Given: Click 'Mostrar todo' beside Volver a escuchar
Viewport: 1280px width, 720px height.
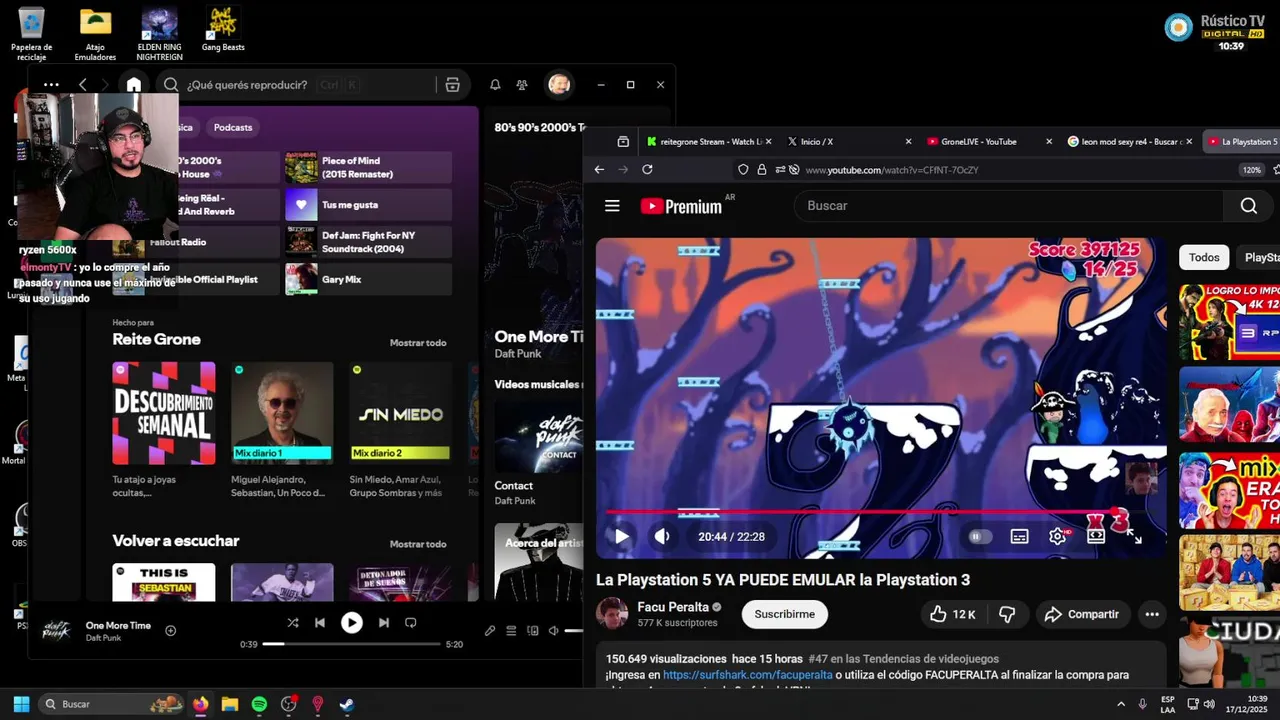Looking at the screenshot, I should [x=418, y=544].
